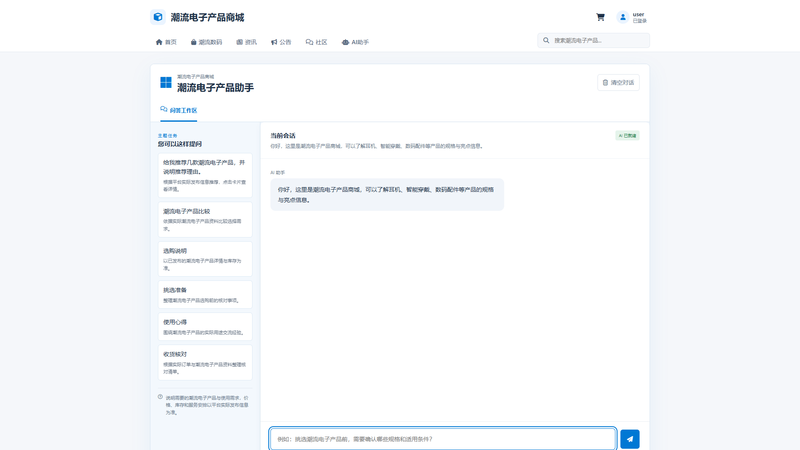800x450 pixels.
Task: Click the robot icon beside AI助手
Action: [345, 42]
